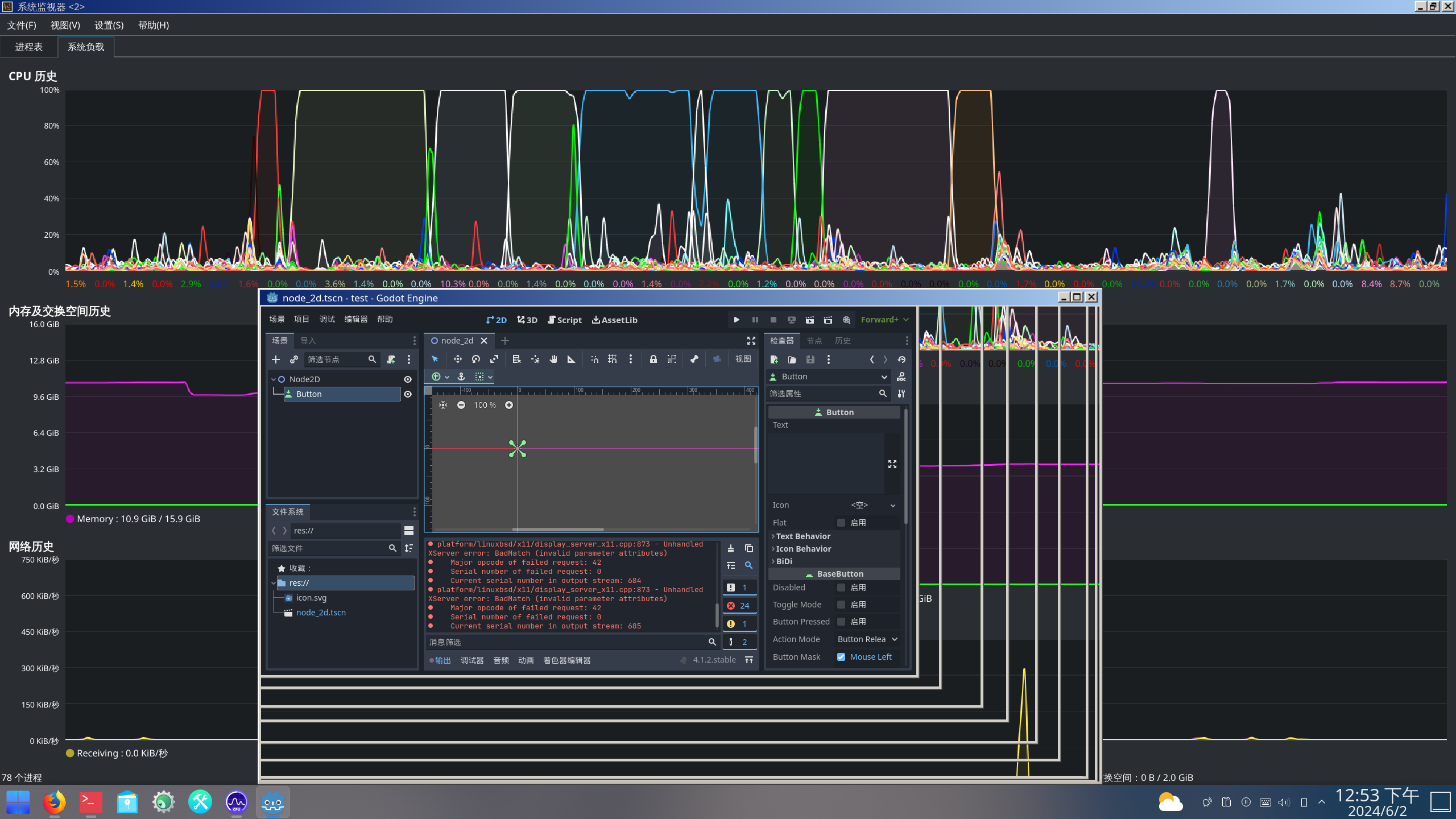The width and height of the screenshot is (1456, 819).
Task: Switch to 进程表 tab in System Monitor
Action: (x=29, y=47)
